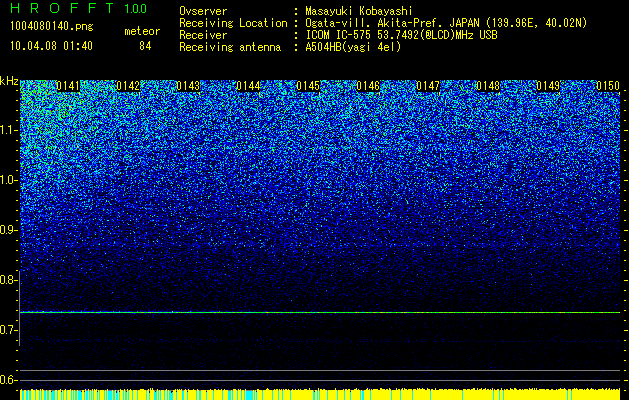Click the ICOM IC-575 receiver text
This screenshot has height=400, width=629.
point(401,35)
